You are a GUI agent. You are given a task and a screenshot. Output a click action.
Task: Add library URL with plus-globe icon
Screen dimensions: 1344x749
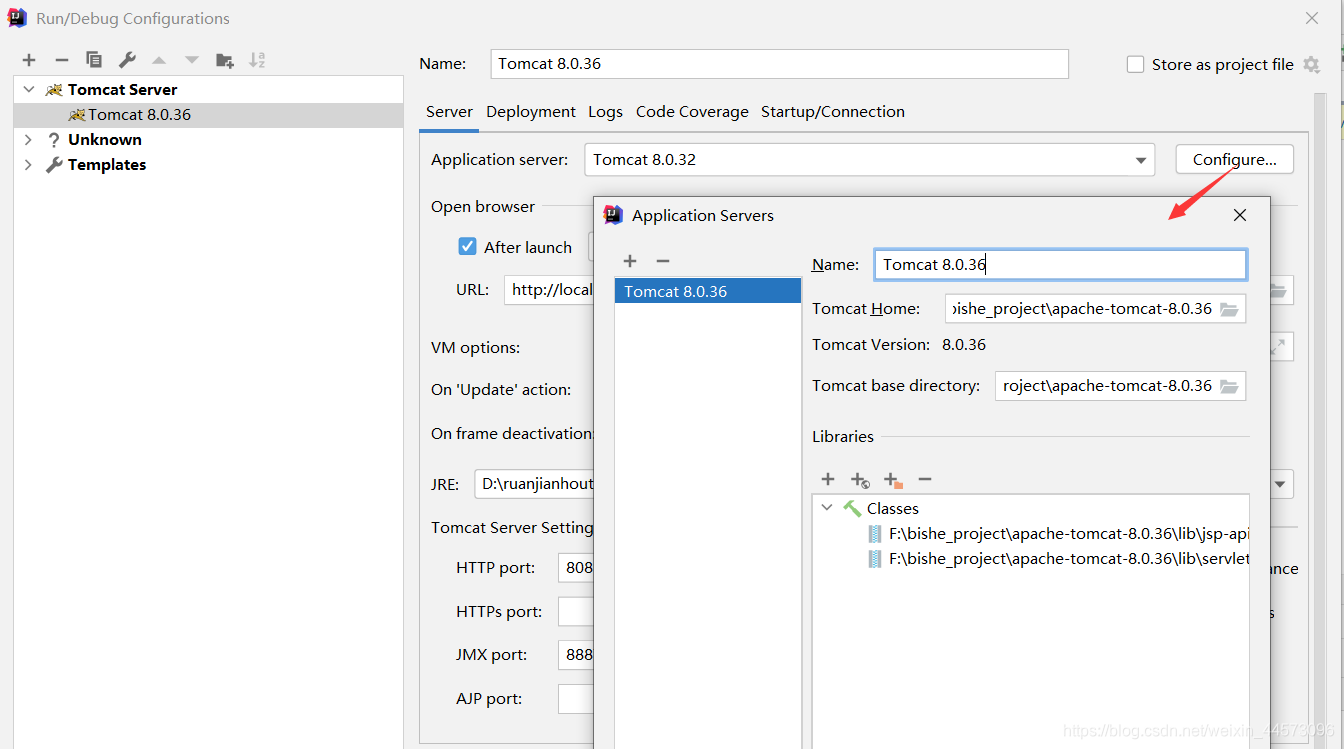pyautogui.click(x=860, y=481)
